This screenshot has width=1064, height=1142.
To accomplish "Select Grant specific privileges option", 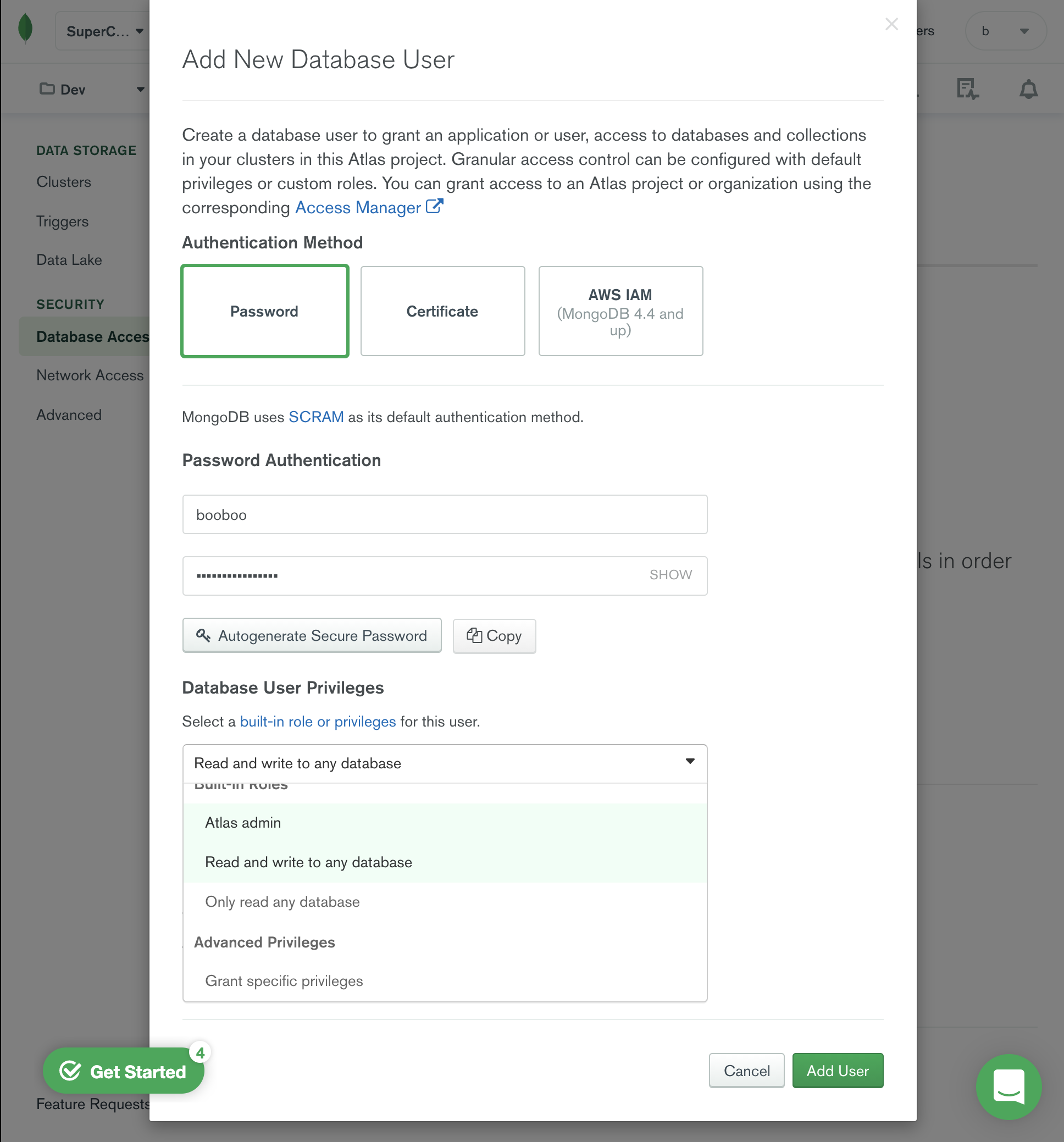I will pos(284,981).
